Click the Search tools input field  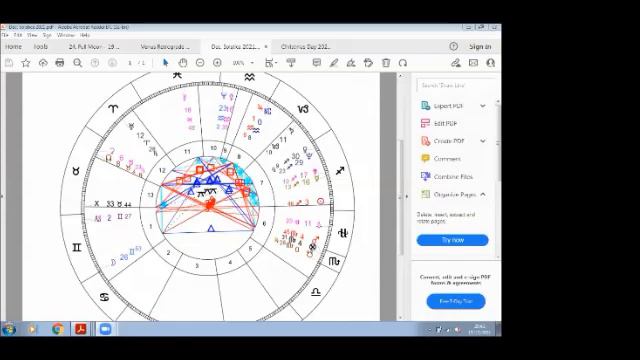(x=456, y=85)
